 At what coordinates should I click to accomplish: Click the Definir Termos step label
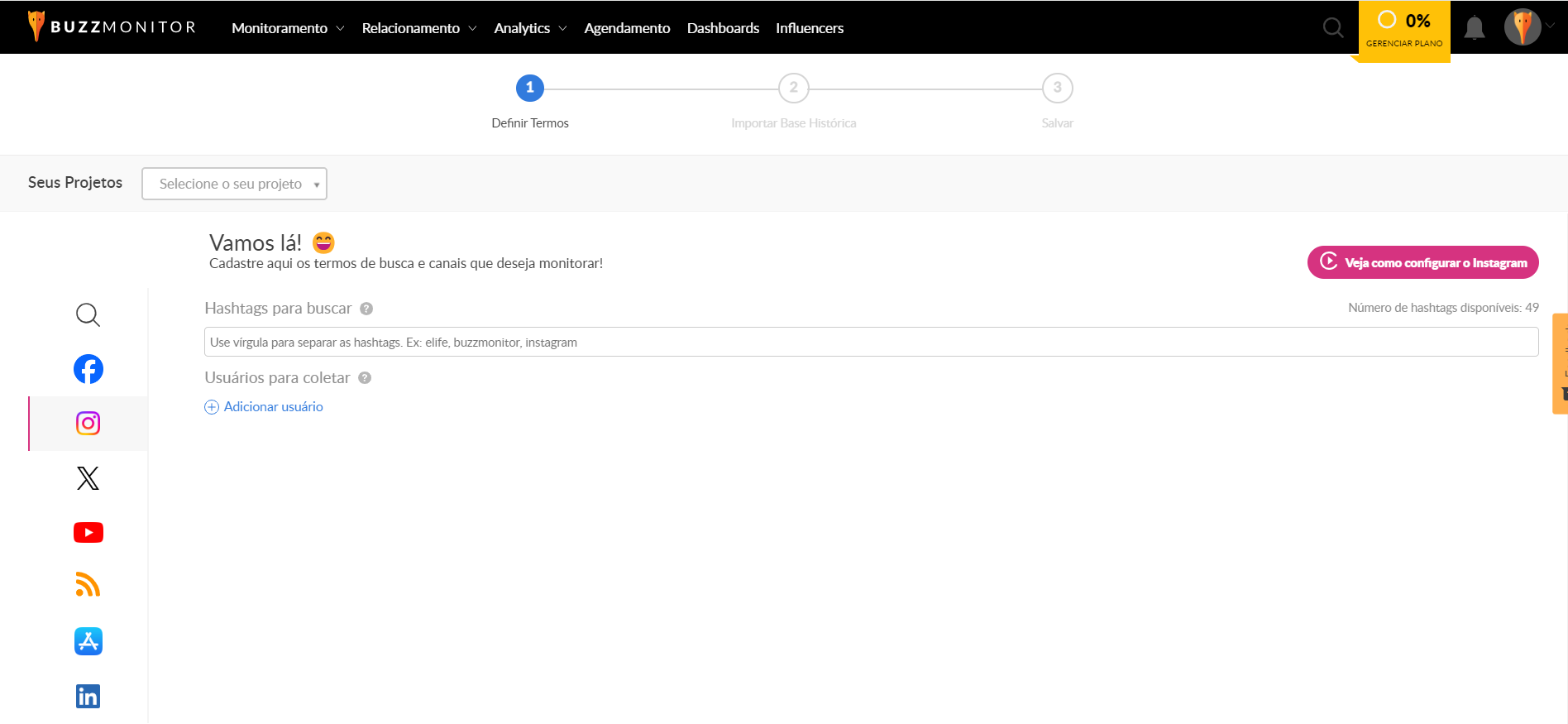point(530,123)
